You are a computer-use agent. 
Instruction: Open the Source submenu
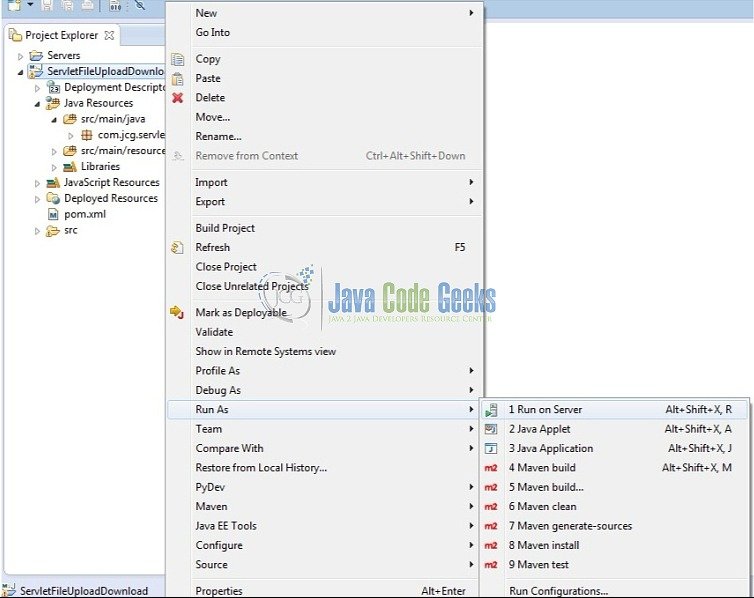click(325, 565)
